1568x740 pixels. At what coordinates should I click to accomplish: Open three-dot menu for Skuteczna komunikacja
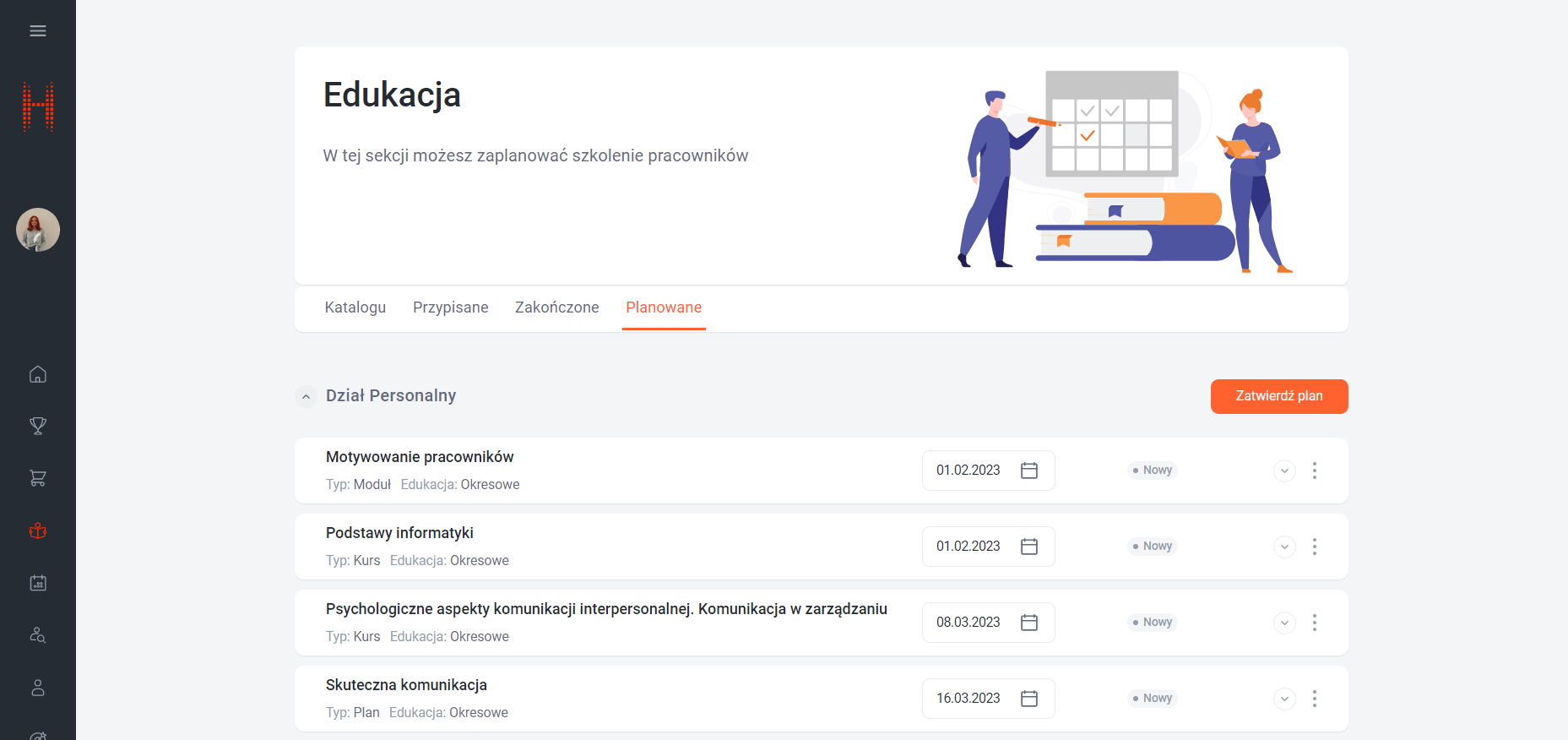click(x=1314, y=699)
